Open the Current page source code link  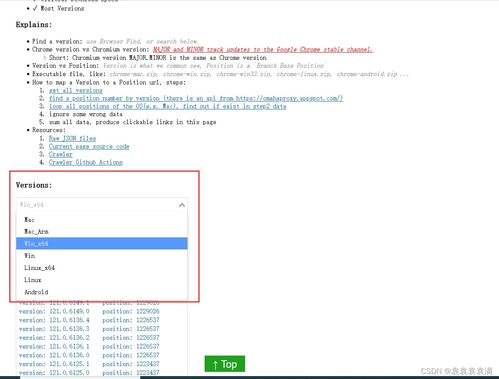(89, 146)
